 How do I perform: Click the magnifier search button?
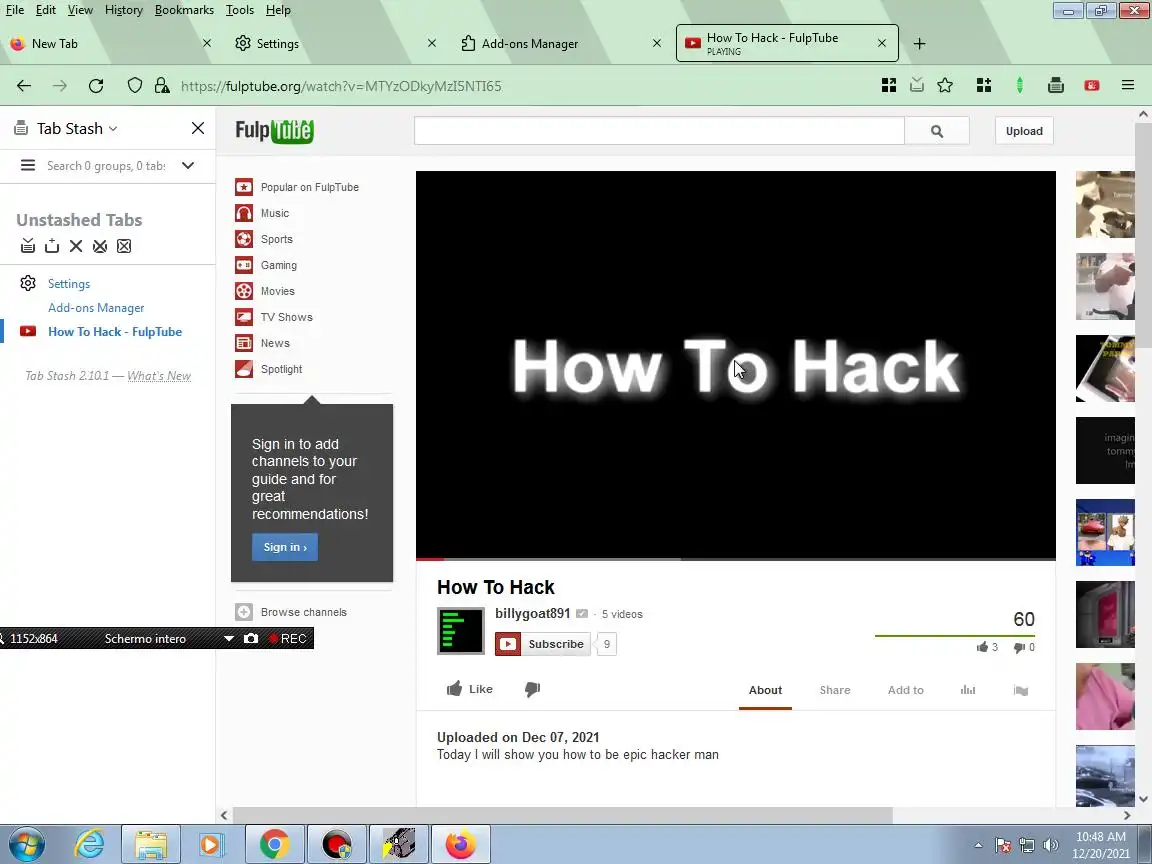937,131
